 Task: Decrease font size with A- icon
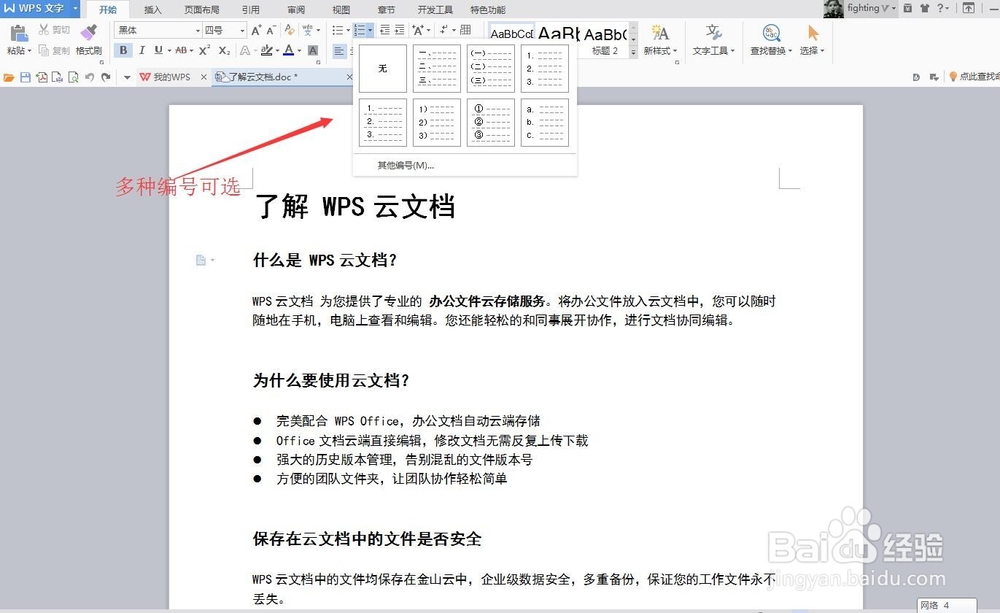[271, 30]
